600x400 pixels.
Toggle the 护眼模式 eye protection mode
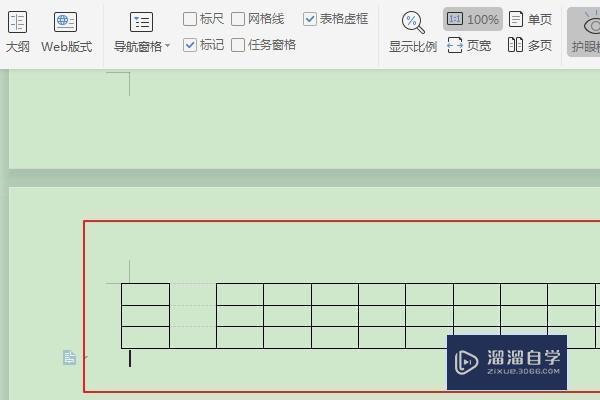[x=584, y=32]
